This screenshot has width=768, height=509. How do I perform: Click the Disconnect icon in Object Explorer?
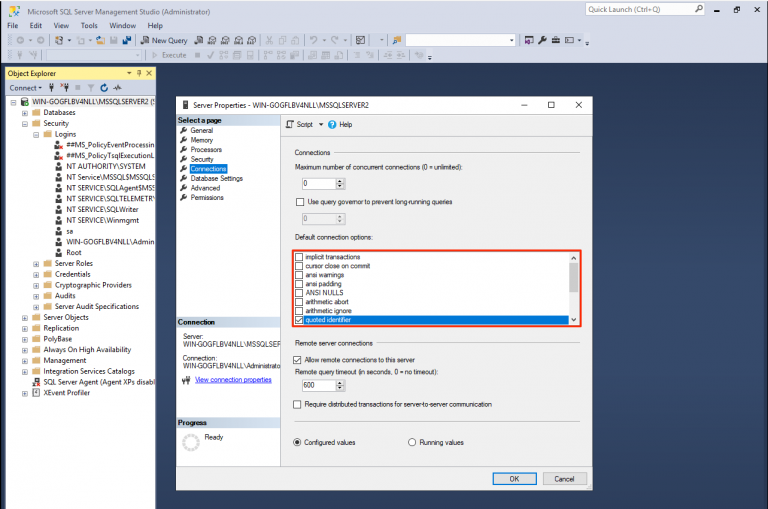pyautogui.click(x=64, y=88)
